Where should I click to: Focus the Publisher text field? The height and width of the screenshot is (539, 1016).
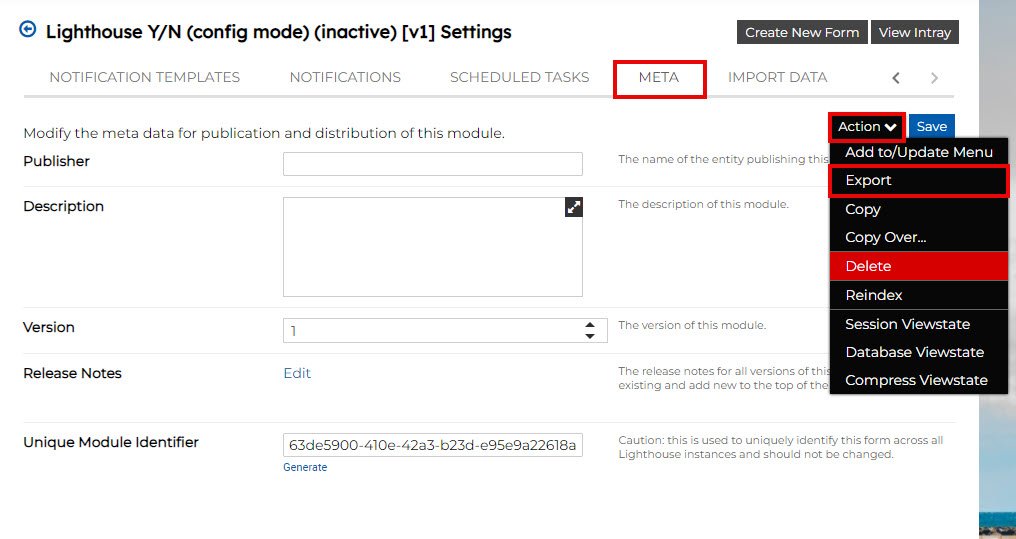432,164
